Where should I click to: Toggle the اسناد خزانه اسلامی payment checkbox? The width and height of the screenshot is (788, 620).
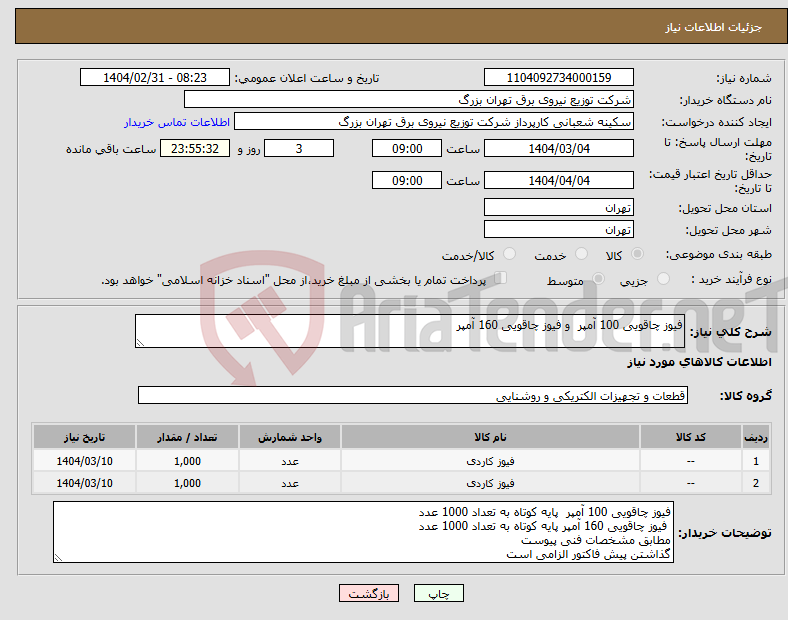(x=501, y=278)
